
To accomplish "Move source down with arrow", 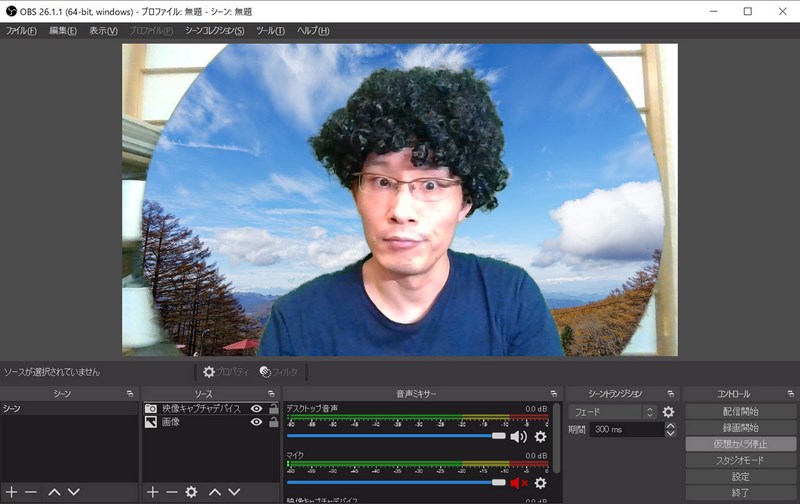I will click(x=234, y=492).
